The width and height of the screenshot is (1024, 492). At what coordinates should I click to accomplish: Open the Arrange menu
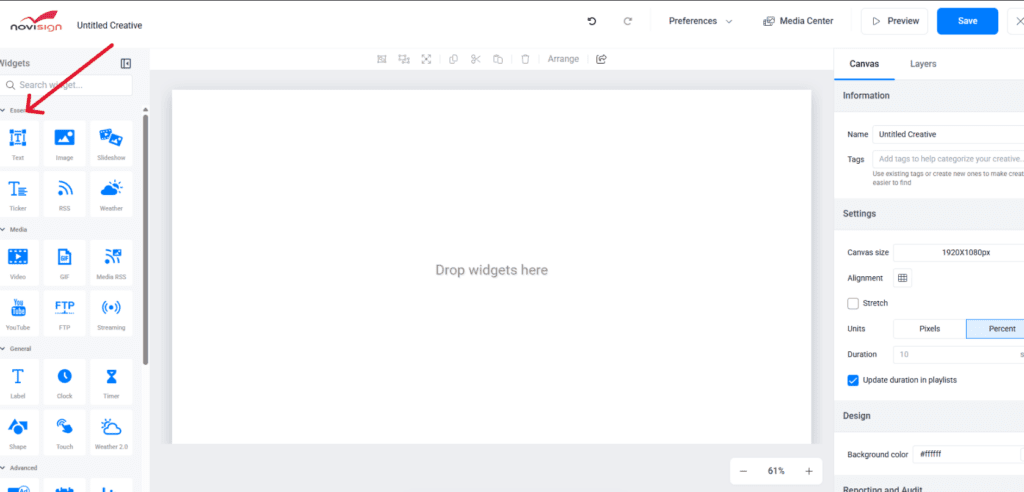(x=563, y=59)
